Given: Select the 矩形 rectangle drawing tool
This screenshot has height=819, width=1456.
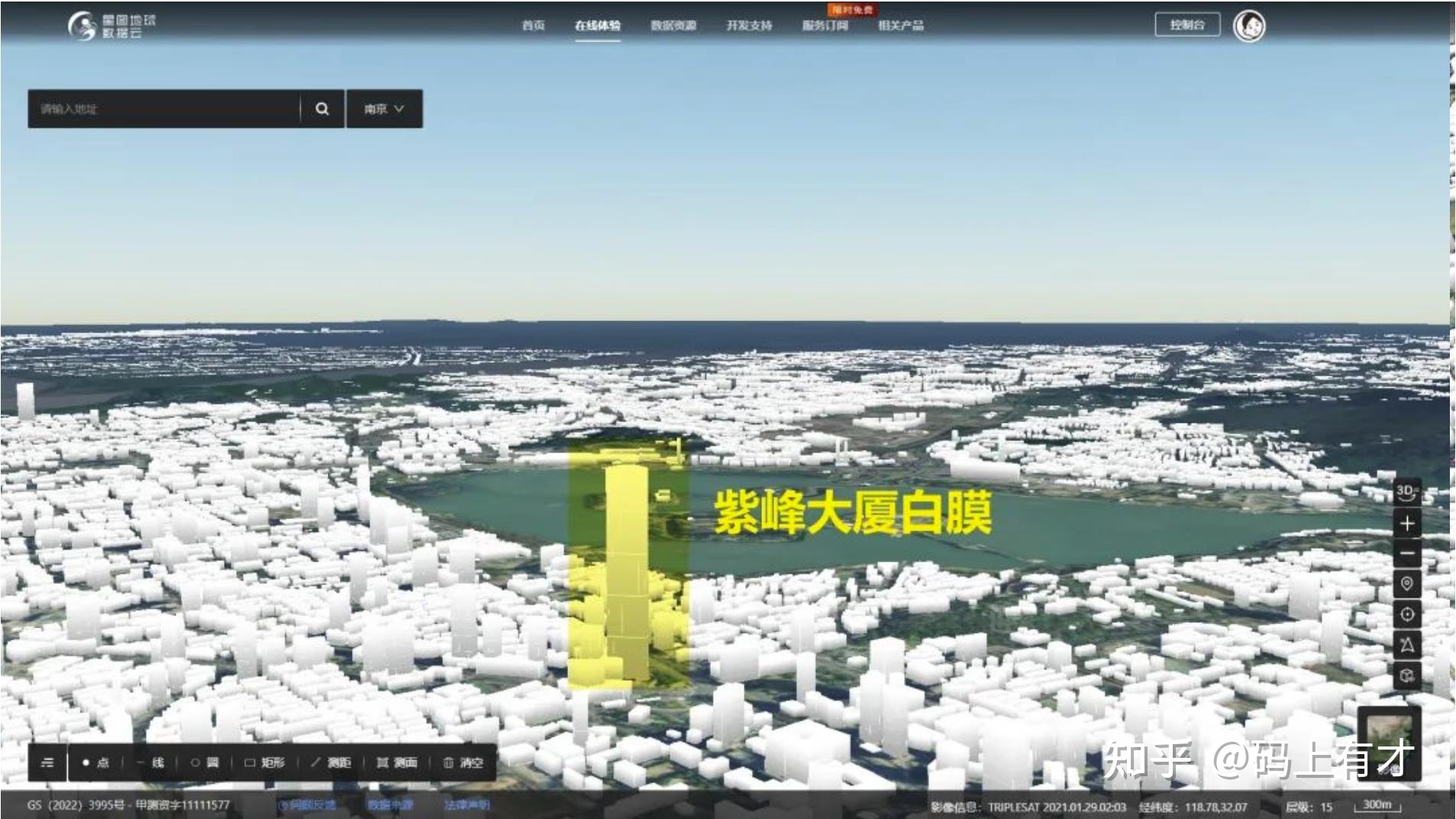Looking at the screenshot, I should point(264,763).
